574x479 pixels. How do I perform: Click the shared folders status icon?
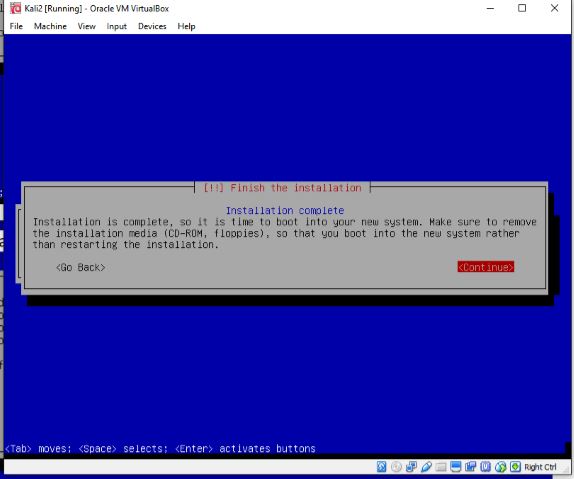441,467
